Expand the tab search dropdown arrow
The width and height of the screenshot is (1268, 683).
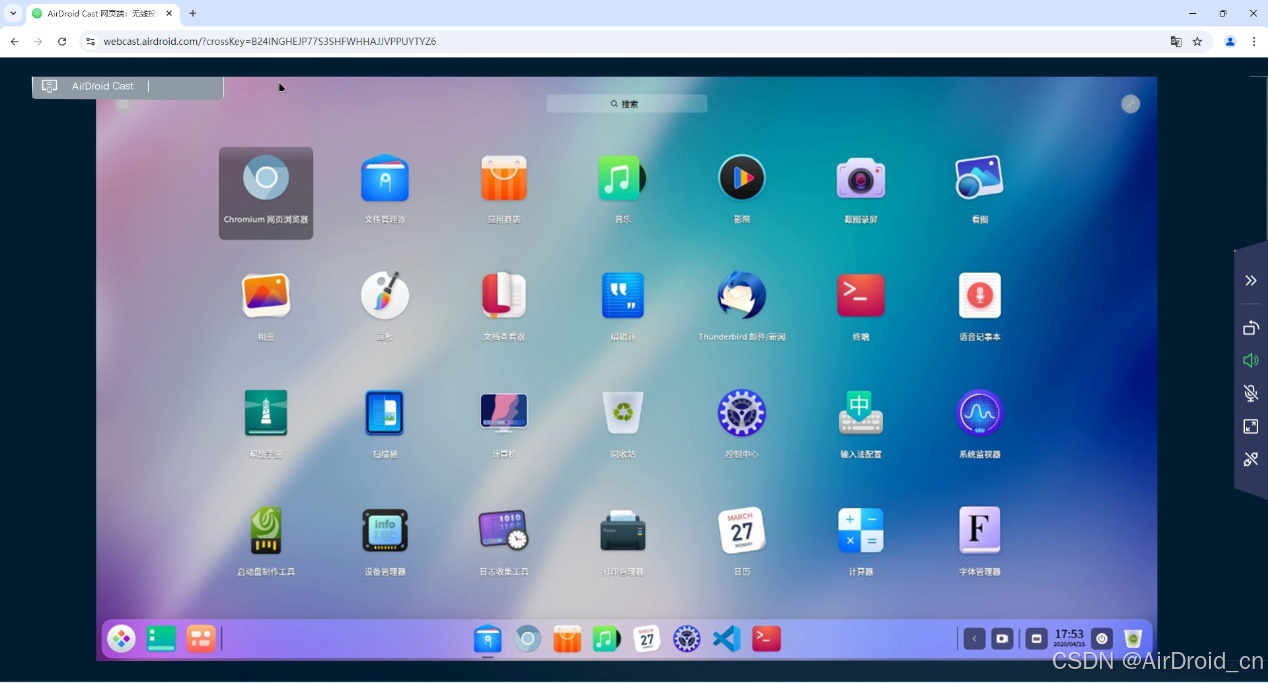13,13
